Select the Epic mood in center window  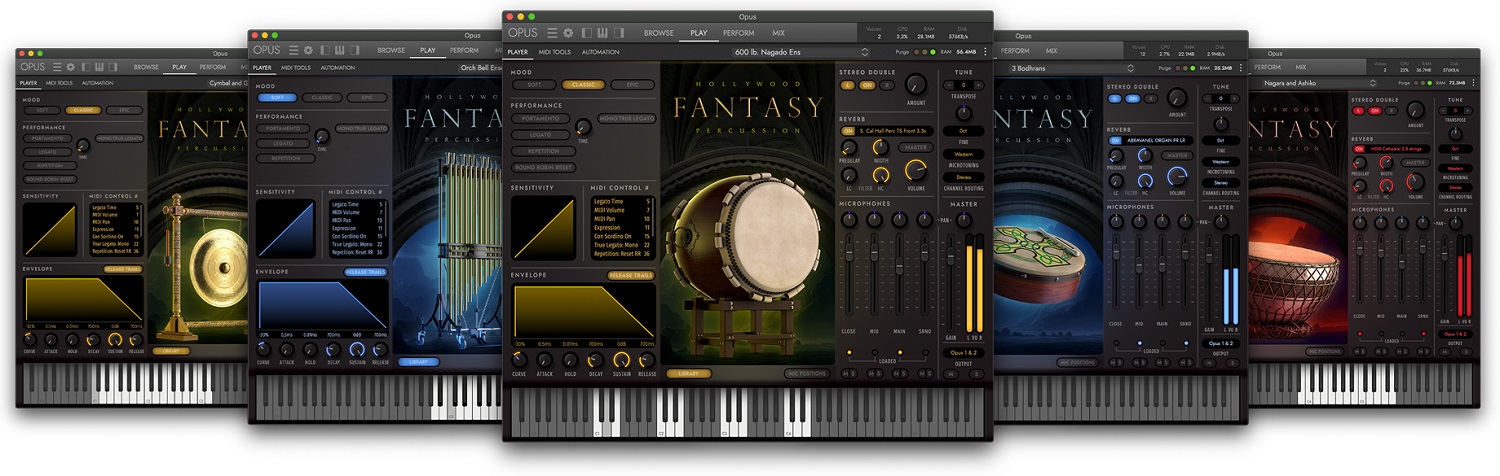(632, 85)
